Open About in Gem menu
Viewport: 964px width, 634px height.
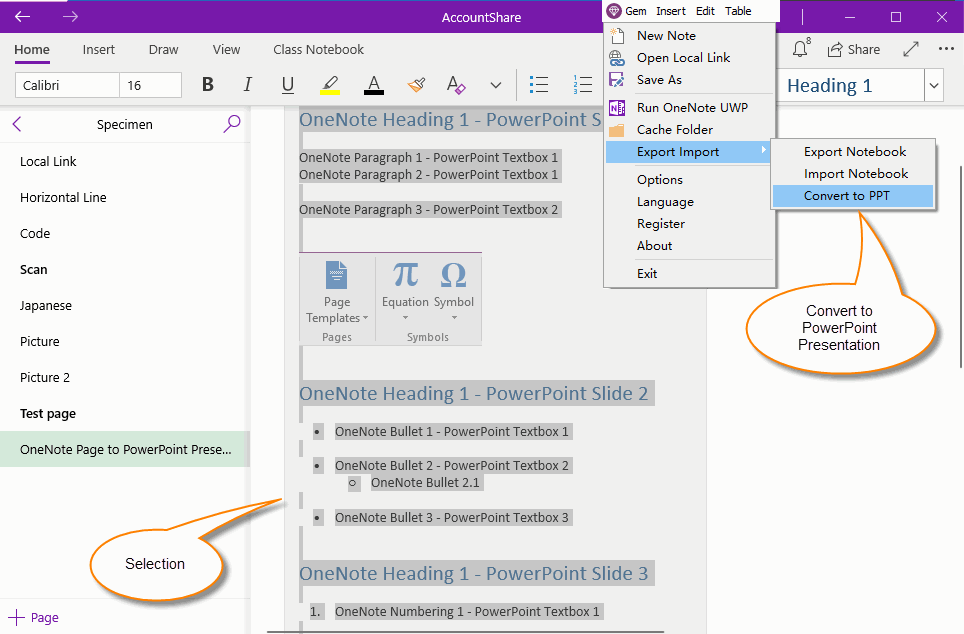[x=689, y=246]
